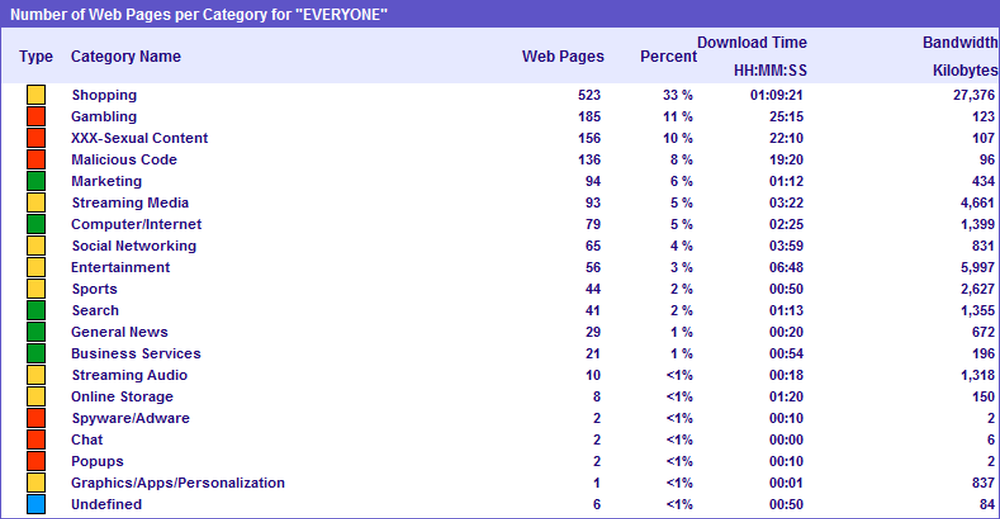The image size is (1000, 519).
Task: Select the Computer/Internet category name
Action: tap(136, 224)
